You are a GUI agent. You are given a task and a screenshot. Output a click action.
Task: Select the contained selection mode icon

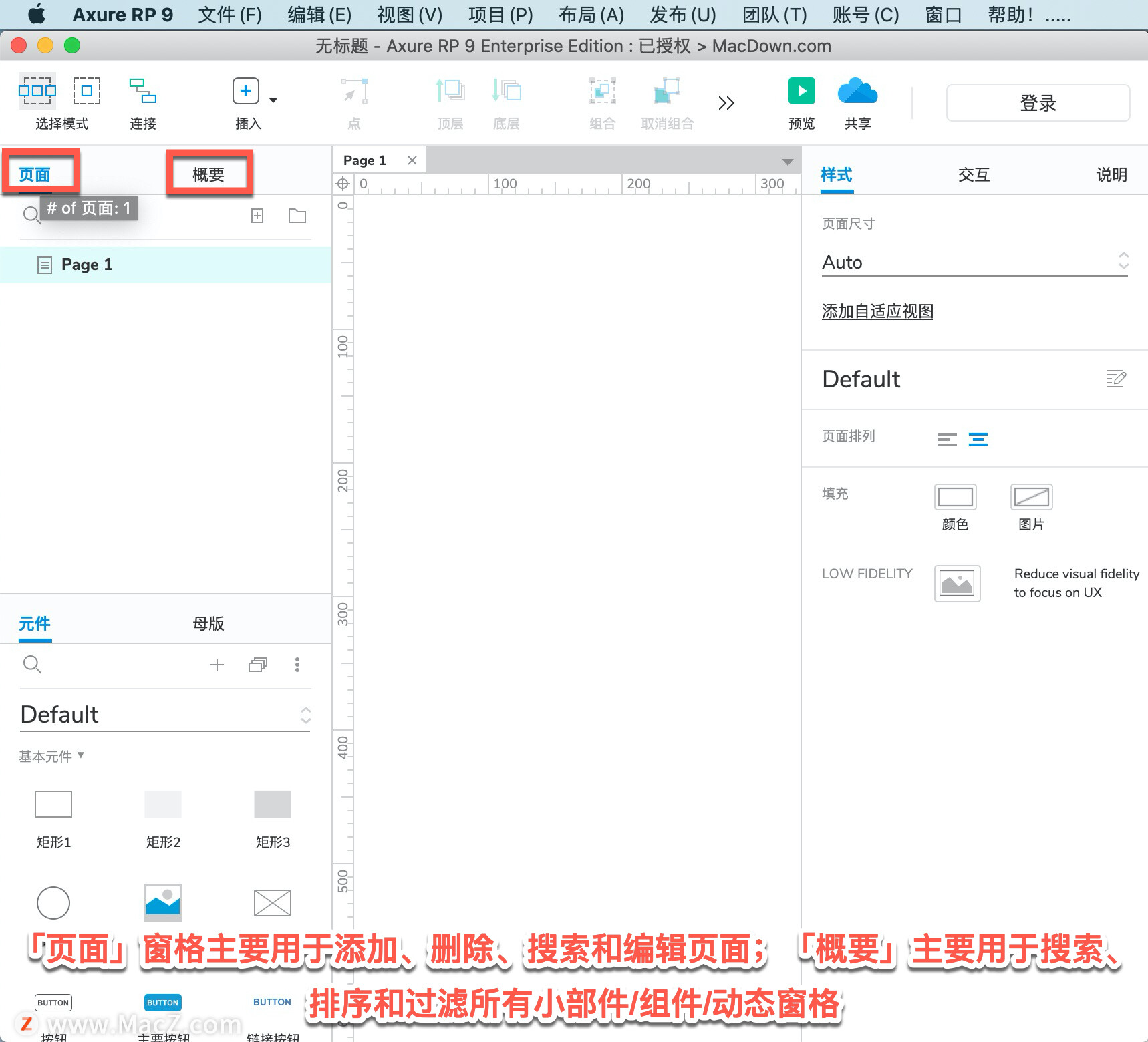pos(87,91)
